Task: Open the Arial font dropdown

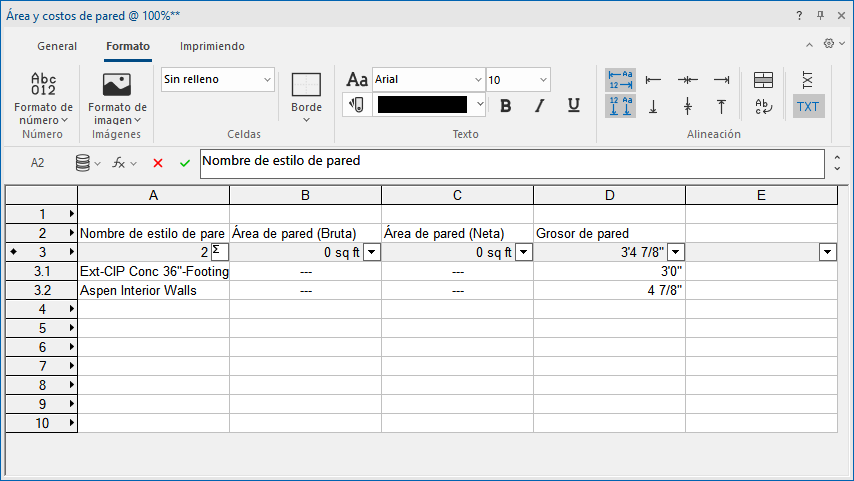Action: pyautogui.click(x=428, y=79)
